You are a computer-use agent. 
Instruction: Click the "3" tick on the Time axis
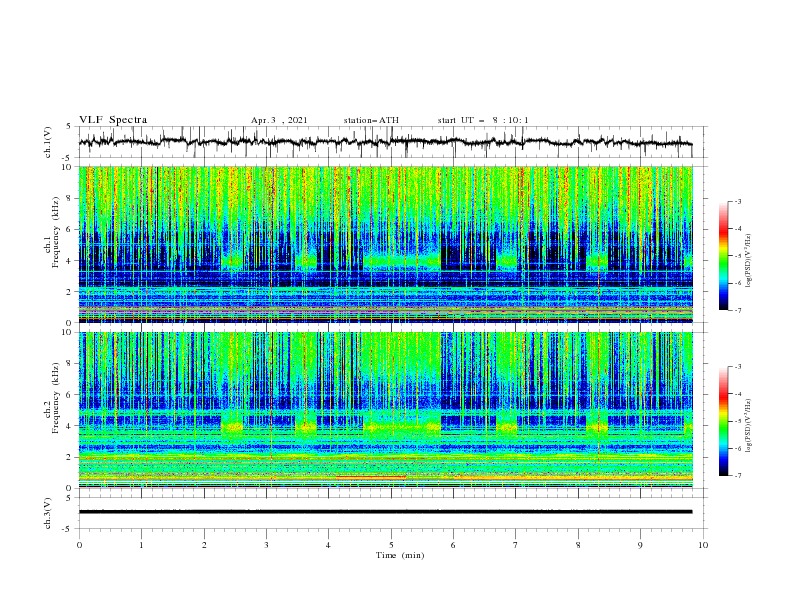click(x=267, y=545)
